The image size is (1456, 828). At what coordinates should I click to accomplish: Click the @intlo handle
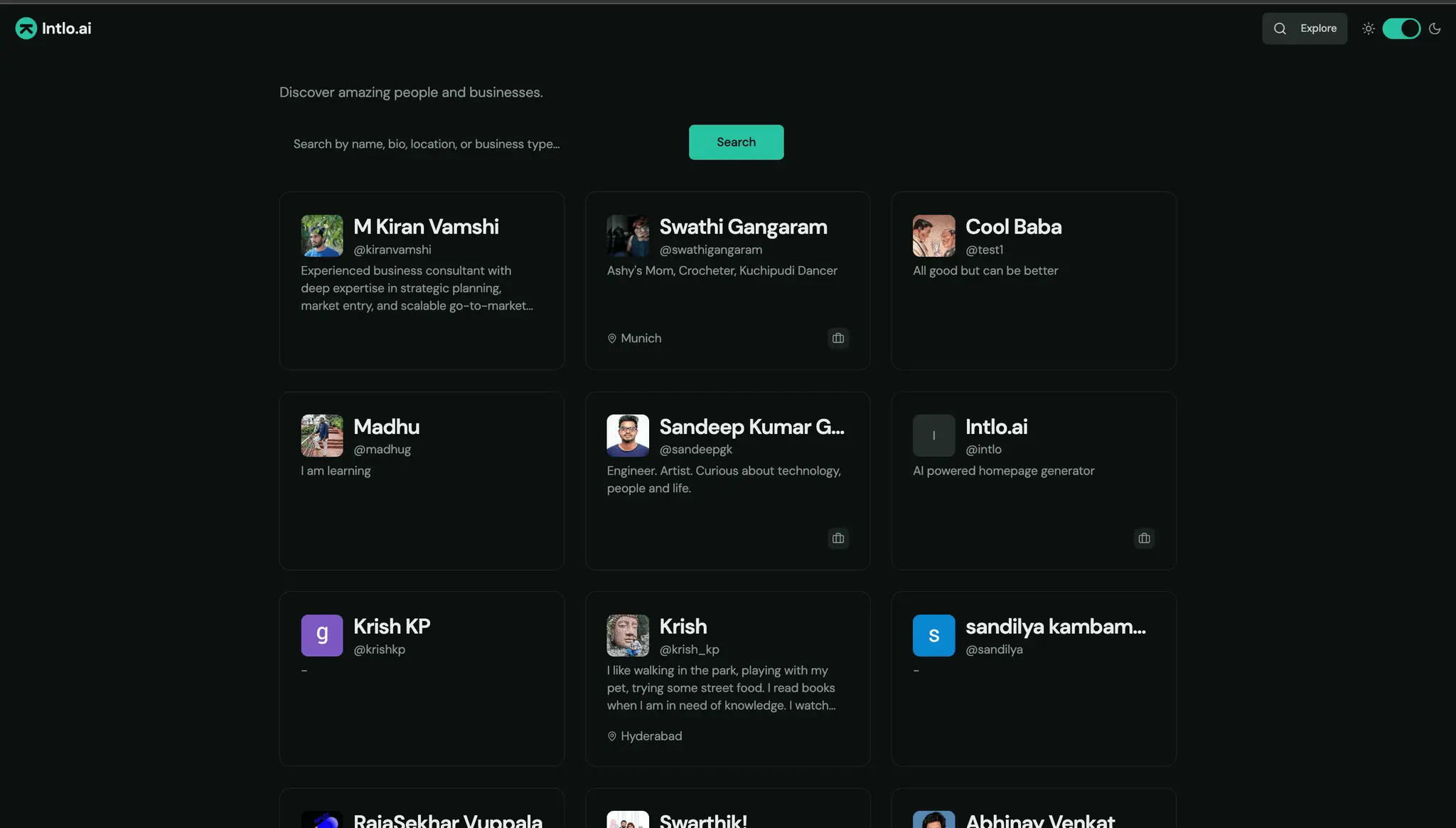pos(983,450)
